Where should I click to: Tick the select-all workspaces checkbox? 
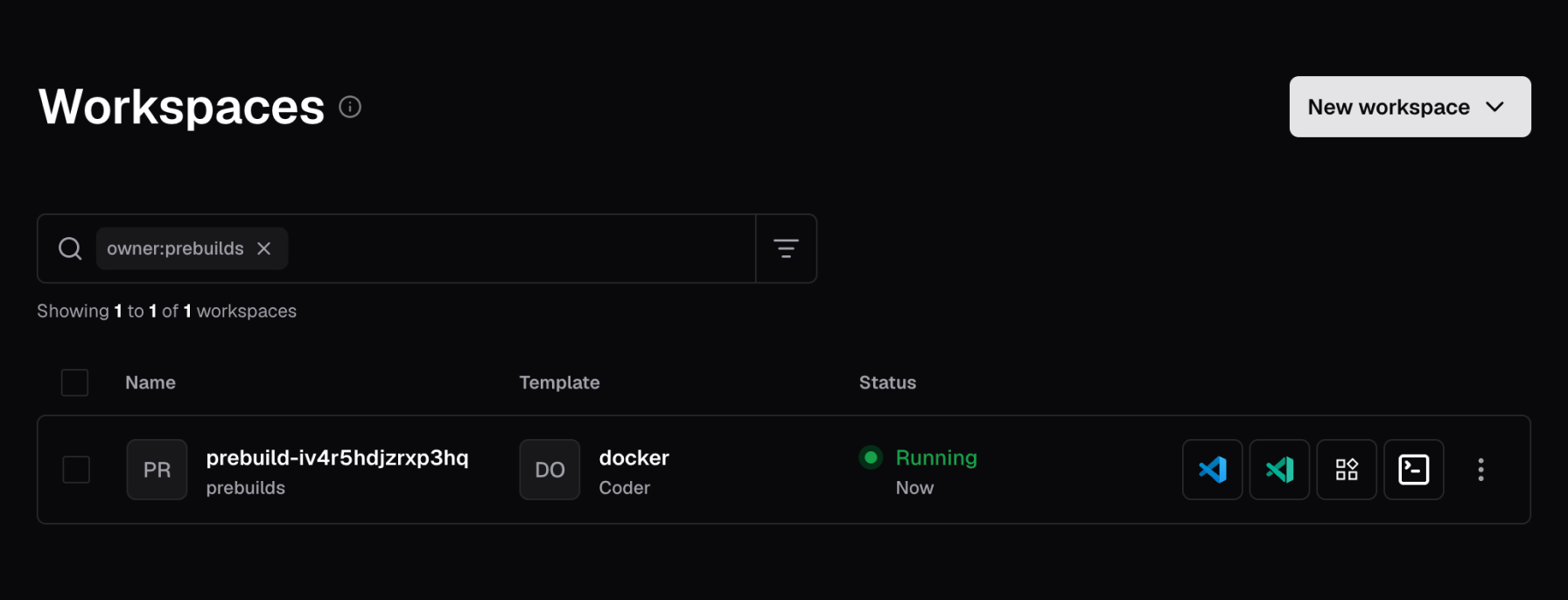point(74,382)
